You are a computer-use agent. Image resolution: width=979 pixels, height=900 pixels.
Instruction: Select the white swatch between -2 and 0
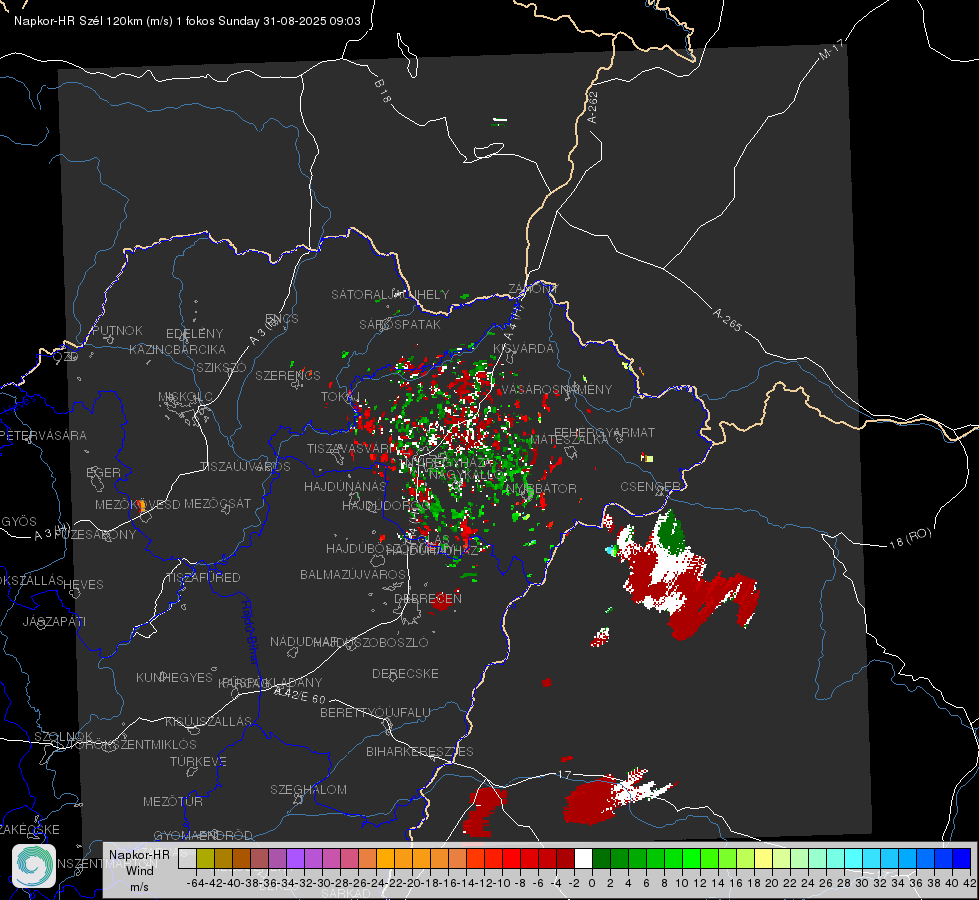(x=583, y=858)
